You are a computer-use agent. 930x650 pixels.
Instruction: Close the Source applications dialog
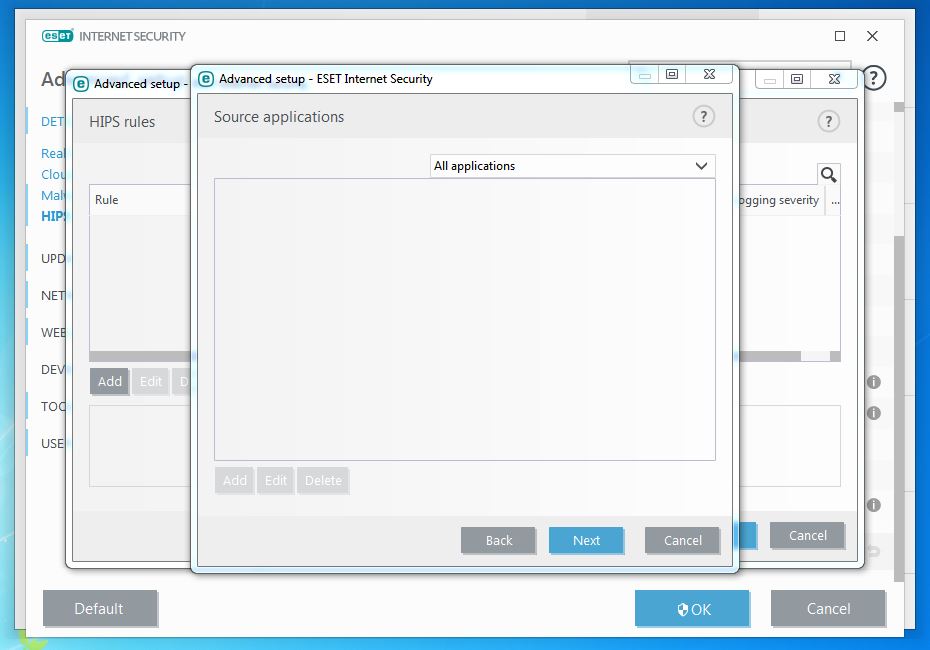tap(709, 74)
